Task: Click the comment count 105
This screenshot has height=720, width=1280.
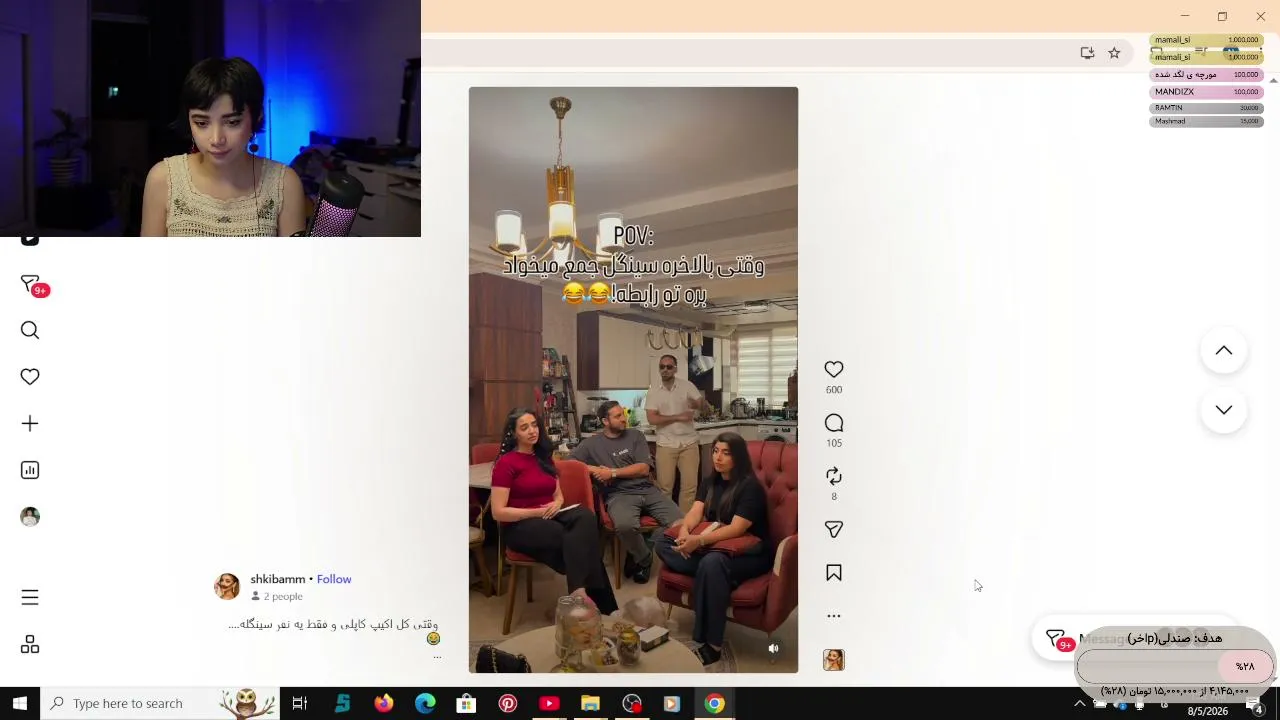Action: (x=834, y=443)
